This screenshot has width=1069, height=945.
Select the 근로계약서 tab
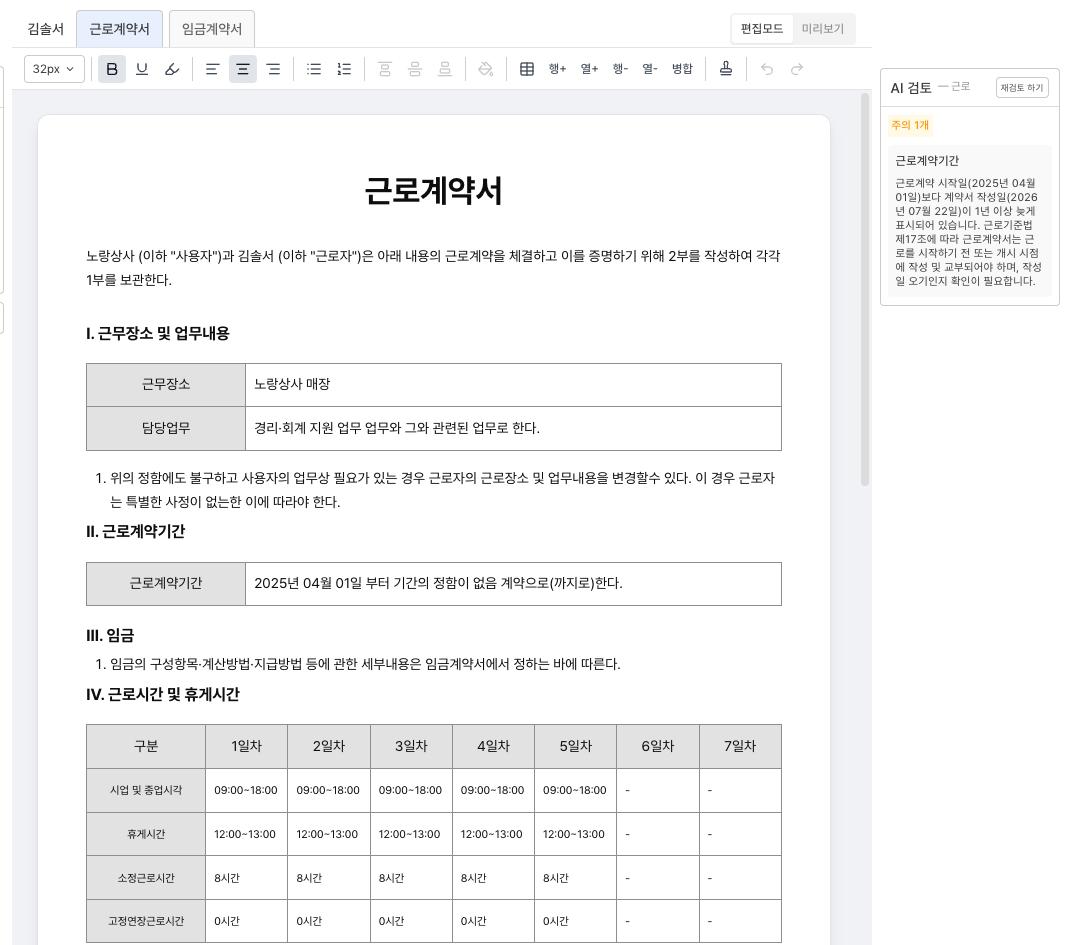(119, 29)
